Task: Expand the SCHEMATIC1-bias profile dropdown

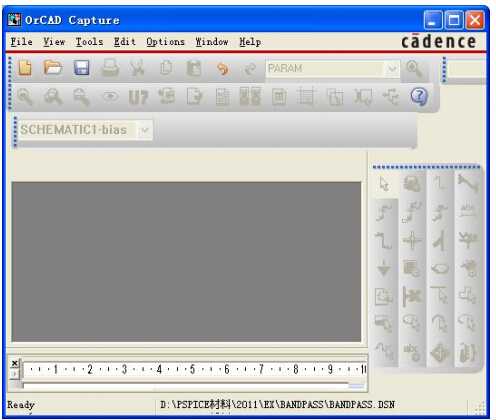Action: coord(145,130)
